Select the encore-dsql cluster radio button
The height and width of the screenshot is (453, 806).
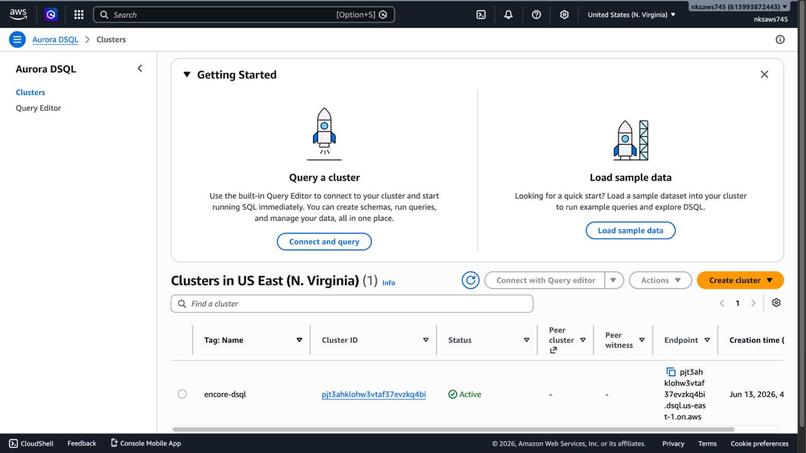coord(182,394)
